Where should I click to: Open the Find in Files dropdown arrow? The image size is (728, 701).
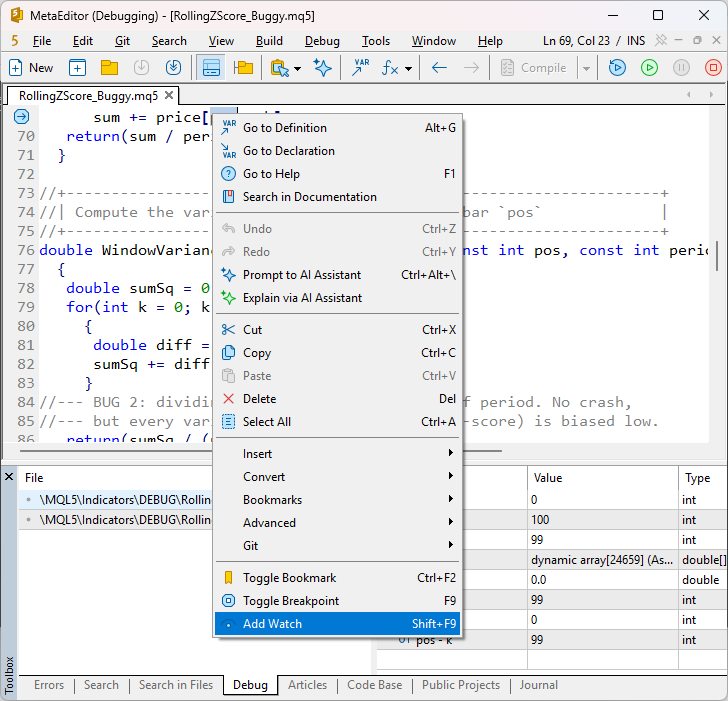298,69
